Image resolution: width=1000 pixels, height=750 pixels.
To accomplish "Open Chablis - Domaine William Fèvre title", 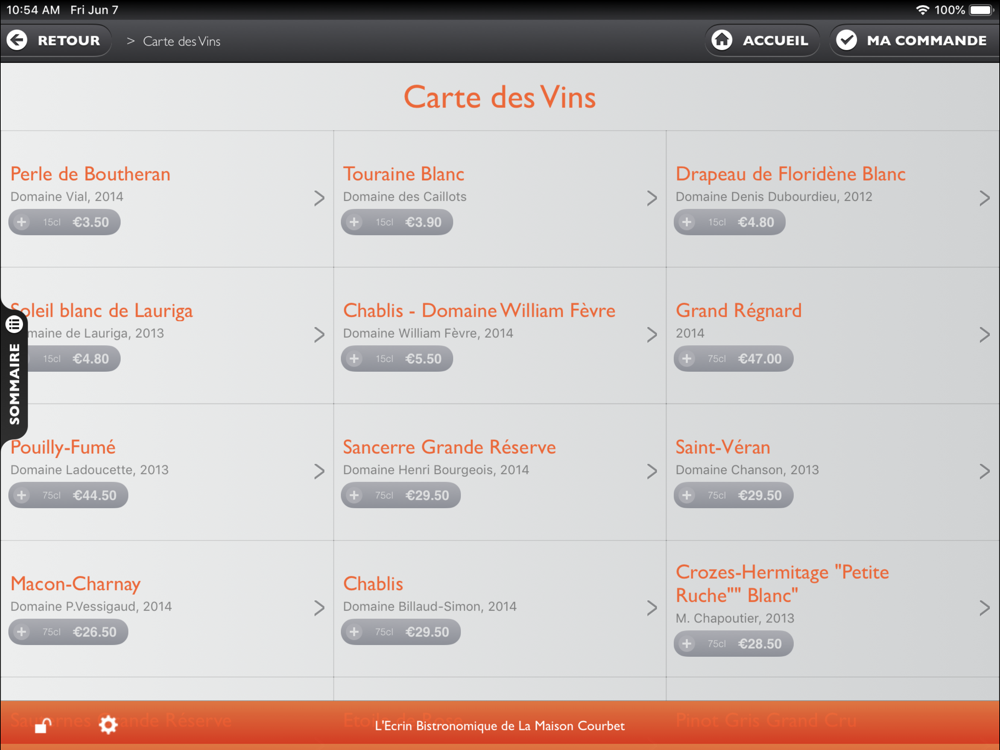I will [479, 311].
